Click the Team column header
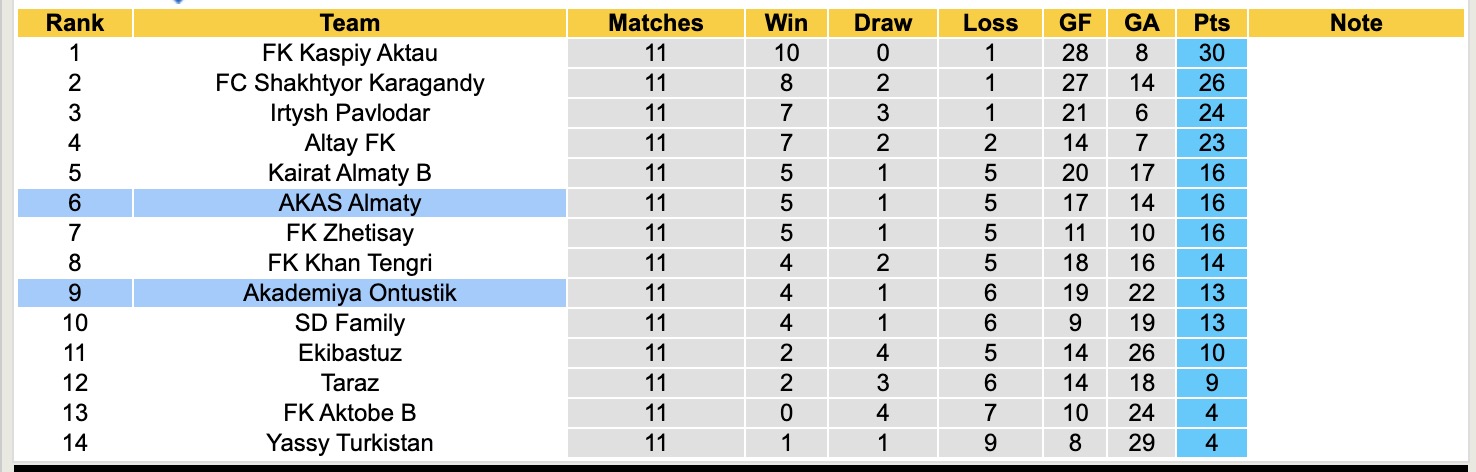1476x472 pixels. point(349,23)
